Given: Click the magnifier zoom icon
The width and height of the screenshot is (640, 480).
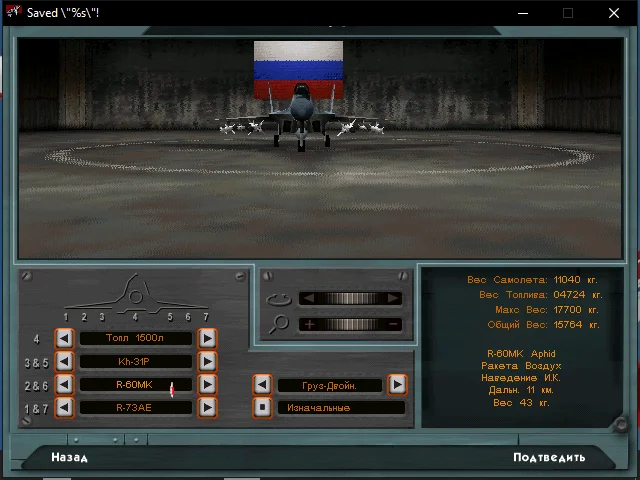Looking at the screenshot, I should 279,324.
